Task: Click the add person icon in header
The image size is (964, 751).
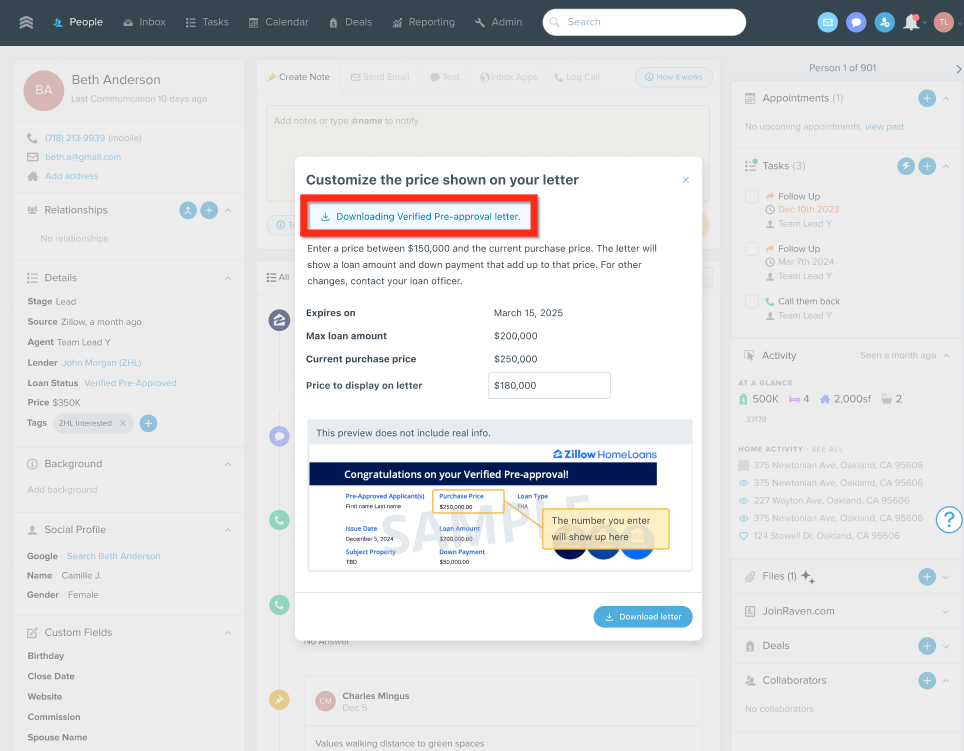Action: click(884, 22)
